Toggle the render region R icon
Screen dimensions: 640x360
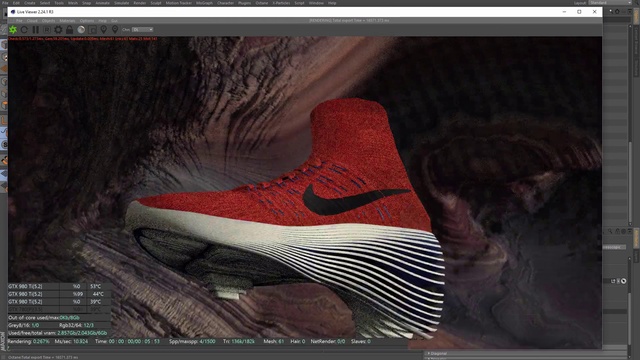(47, 30)
